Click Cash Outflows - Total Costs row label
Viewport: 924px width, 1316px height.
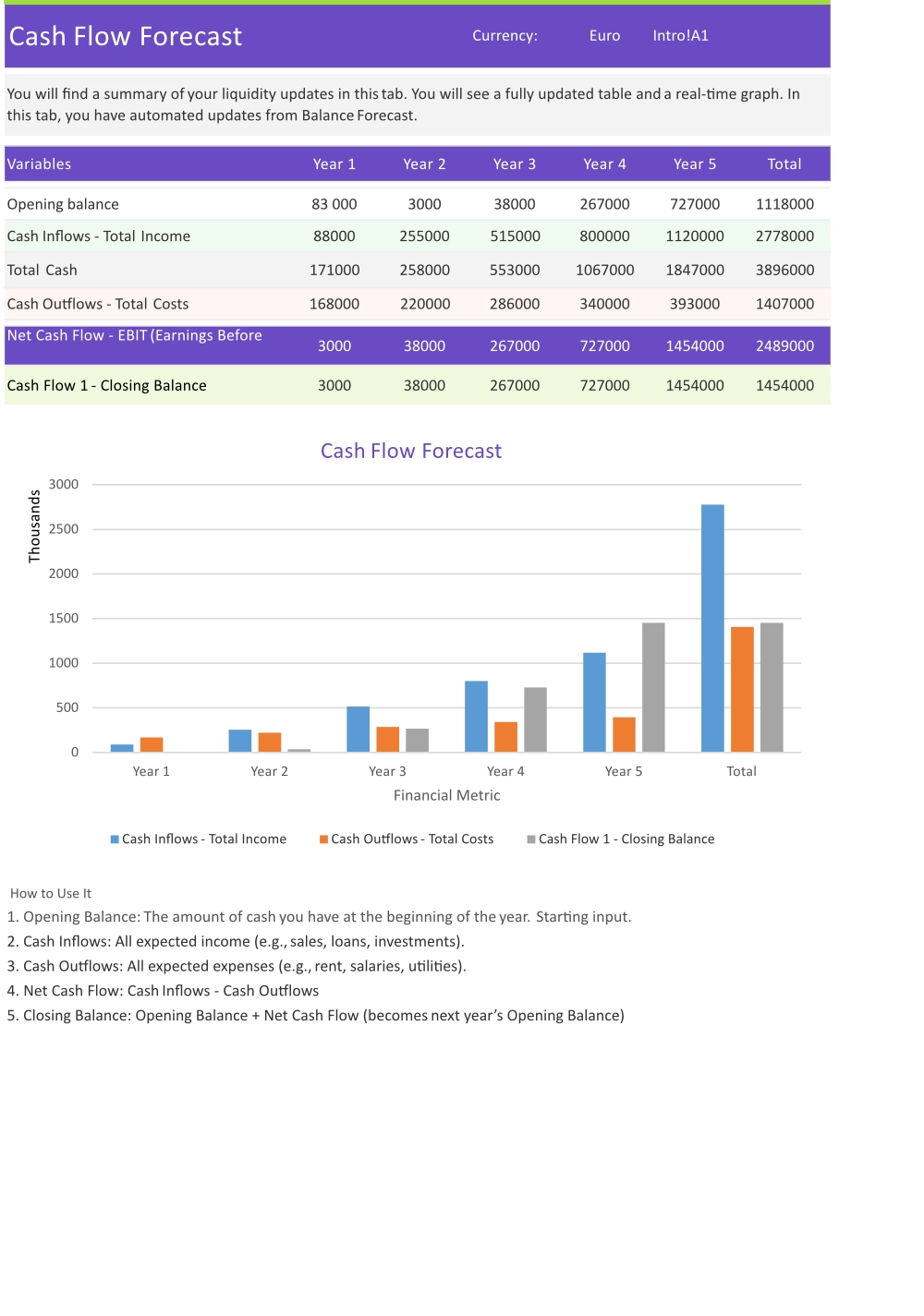point(98,304)
